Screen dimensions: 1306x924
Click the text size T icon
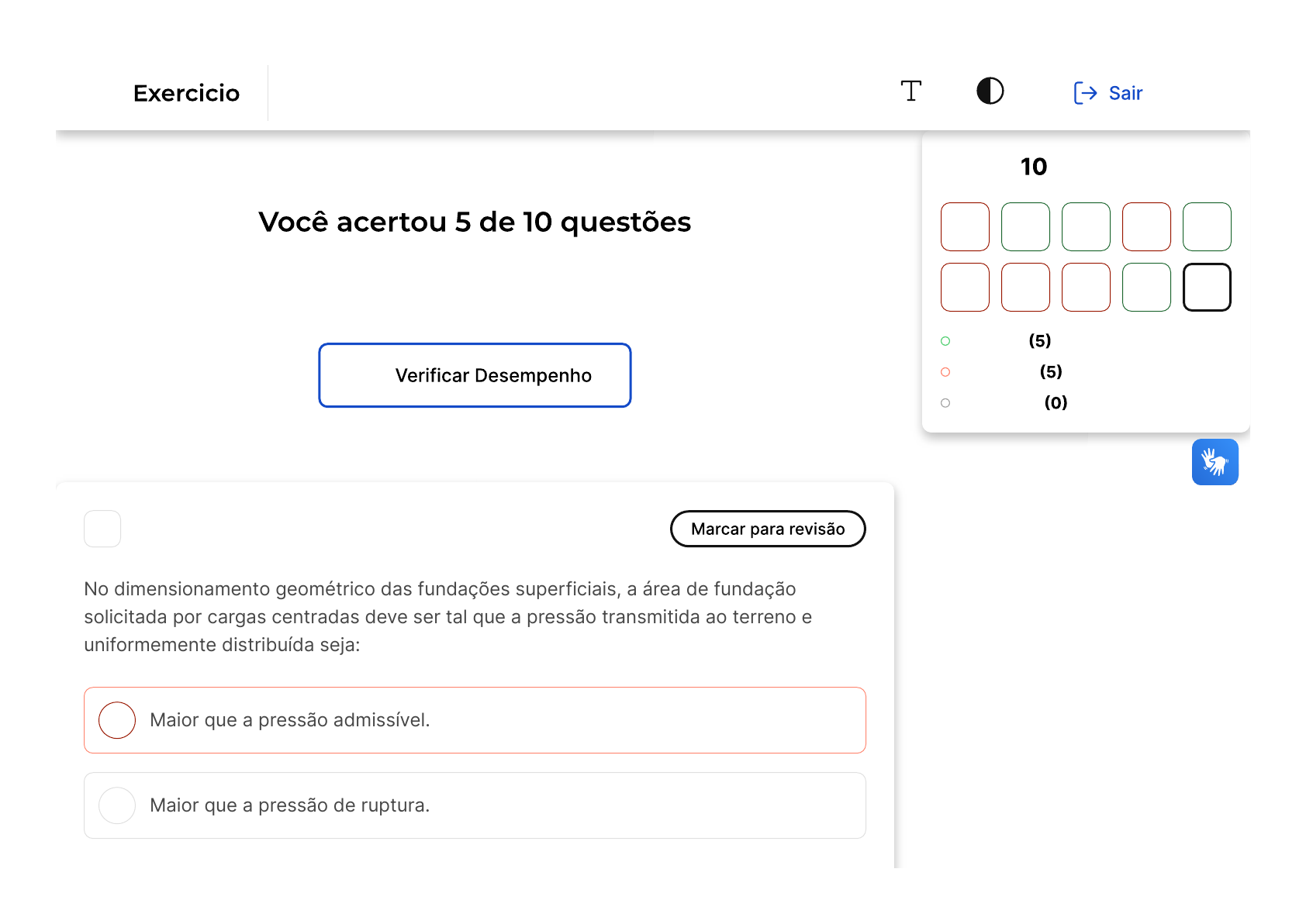click(910, 91)
